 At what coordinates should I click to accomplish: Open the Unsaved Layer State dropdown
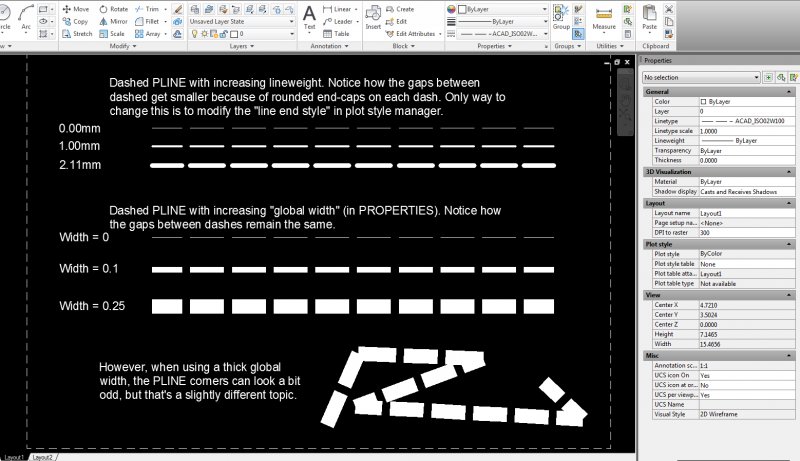(242, 21)
